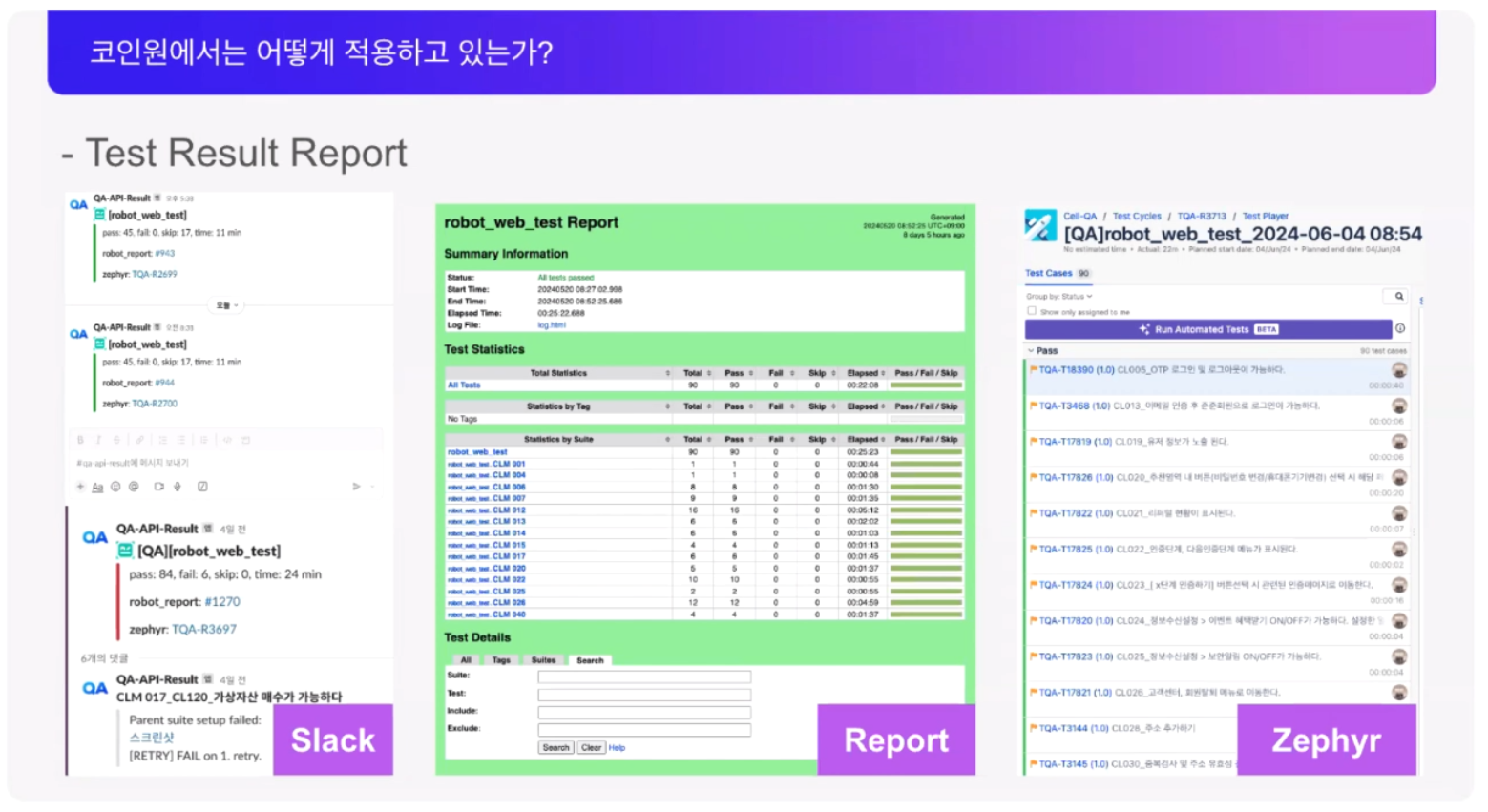This screenshot has width=1488, height=812.
Task: Open the zephyr link TQA-R2699
Action: 155,274
